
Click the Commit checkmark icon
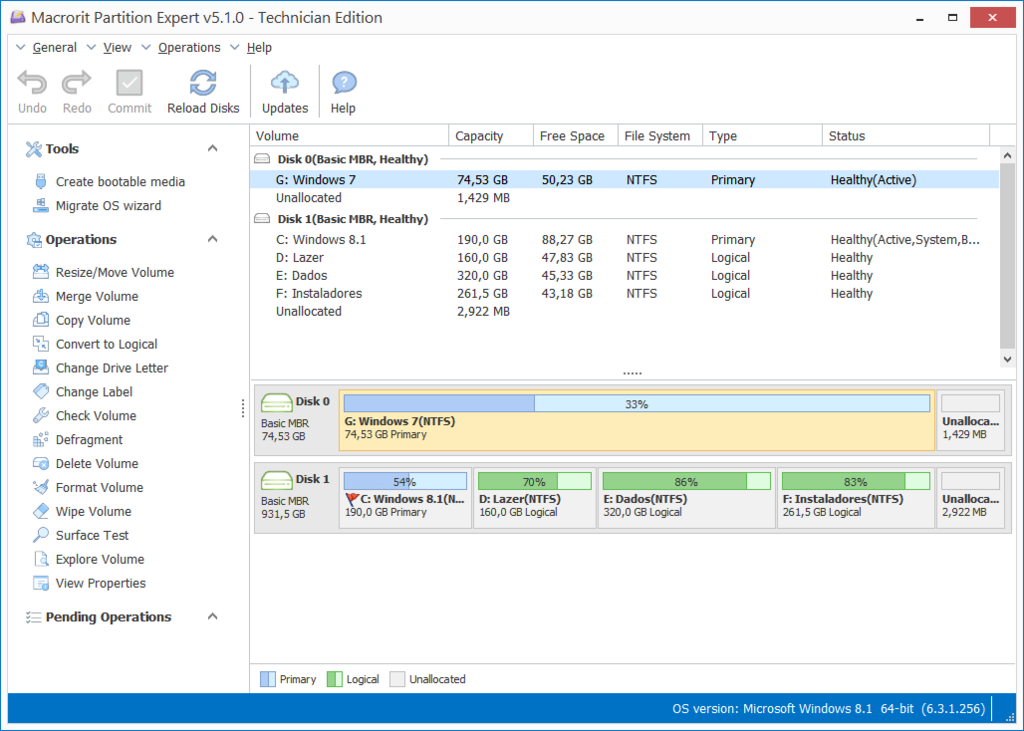tap(129, 83)
